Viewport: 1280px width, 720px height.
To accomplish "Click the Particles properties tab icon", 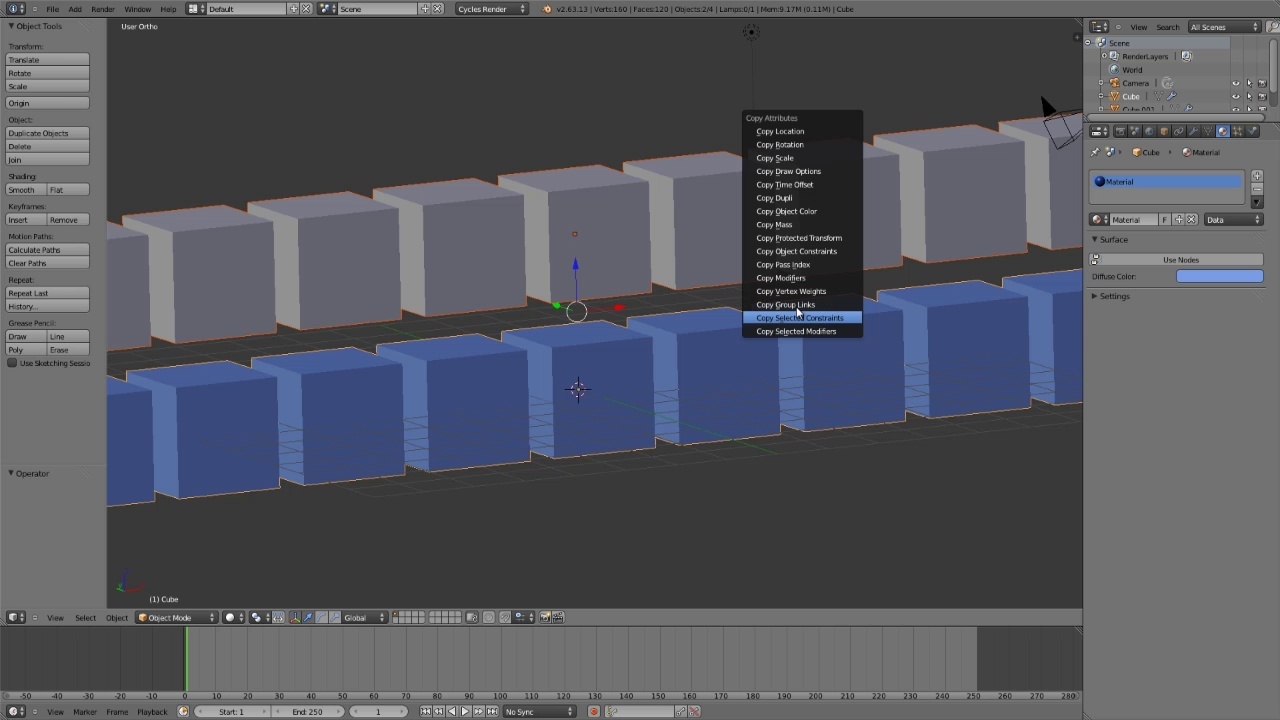I will coord(1238,131).
